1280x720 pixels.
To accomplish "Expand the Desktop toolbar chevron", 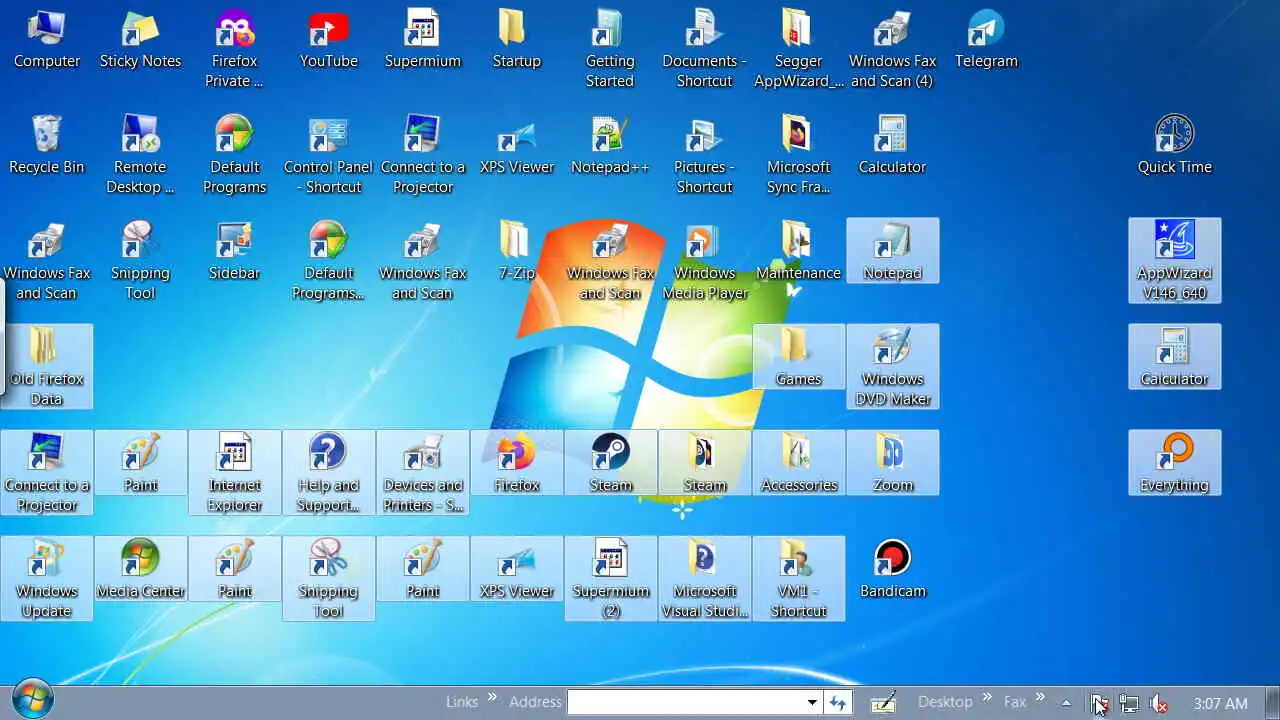I will pyautogui.click(x=986, y=697).
